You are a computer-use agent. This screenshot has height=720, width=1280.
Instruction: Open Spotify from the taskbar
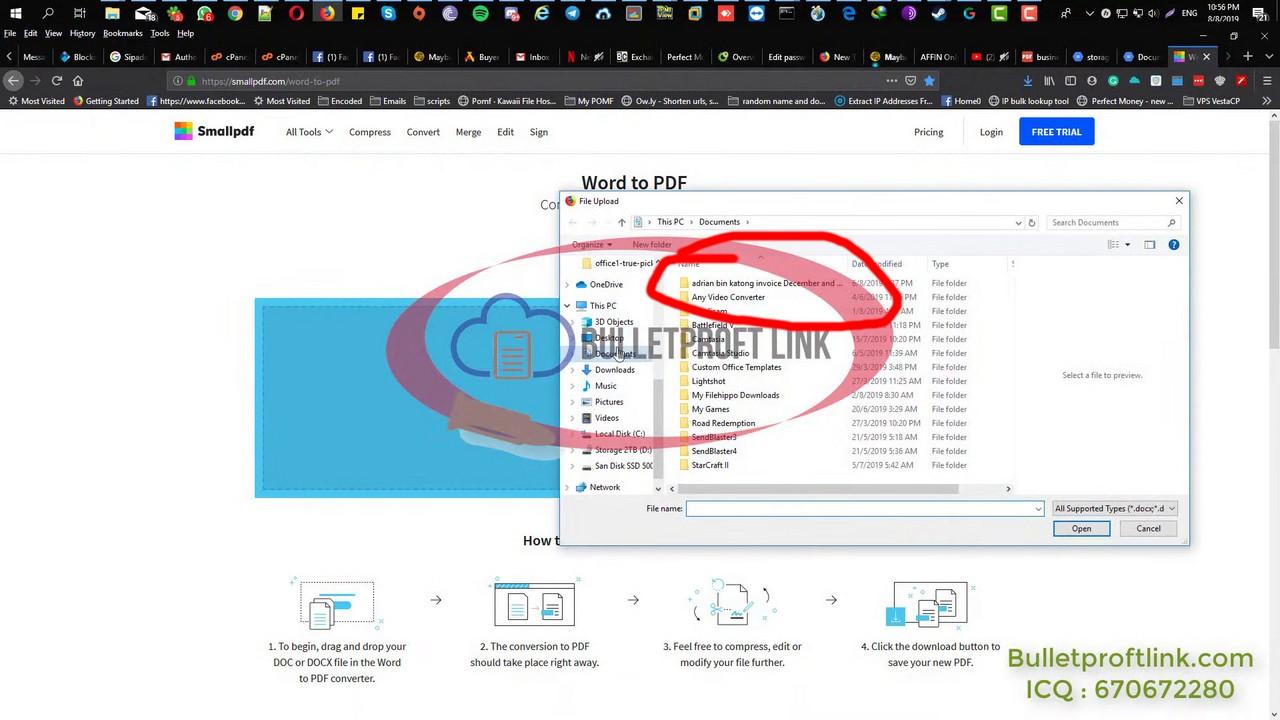click(x=480, y=14)
